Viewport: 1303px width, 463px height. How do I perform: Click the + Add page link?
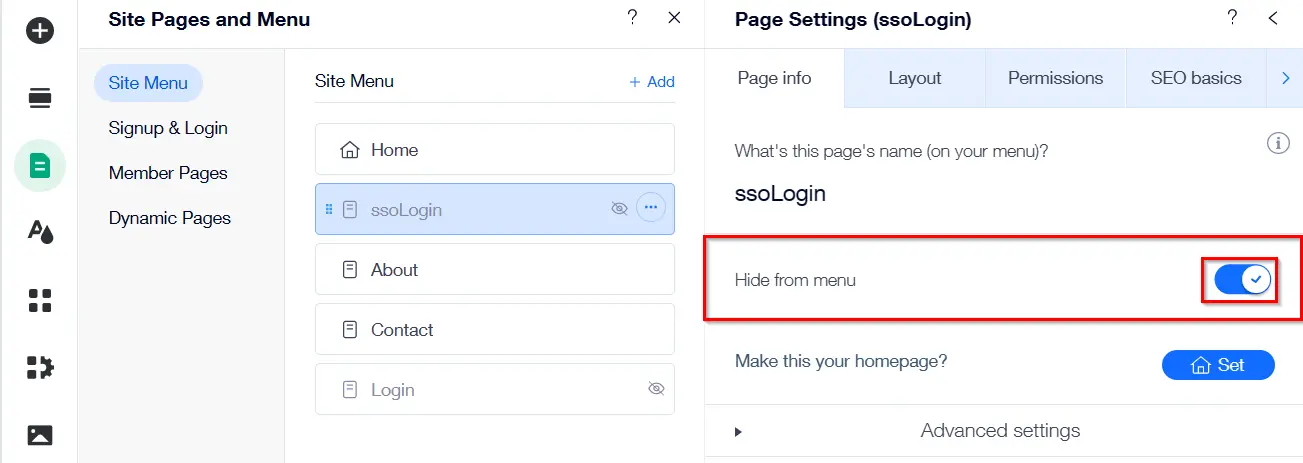[652, 82]
